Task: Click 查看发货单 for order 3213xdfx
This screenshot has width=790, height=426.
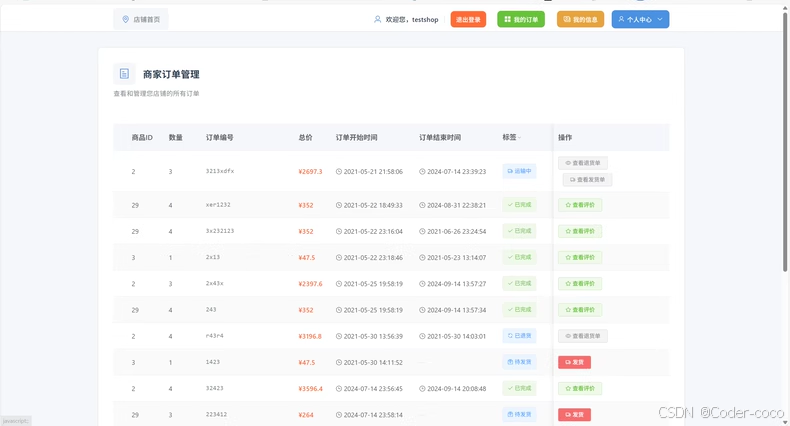Action: (x=587, y=179)
